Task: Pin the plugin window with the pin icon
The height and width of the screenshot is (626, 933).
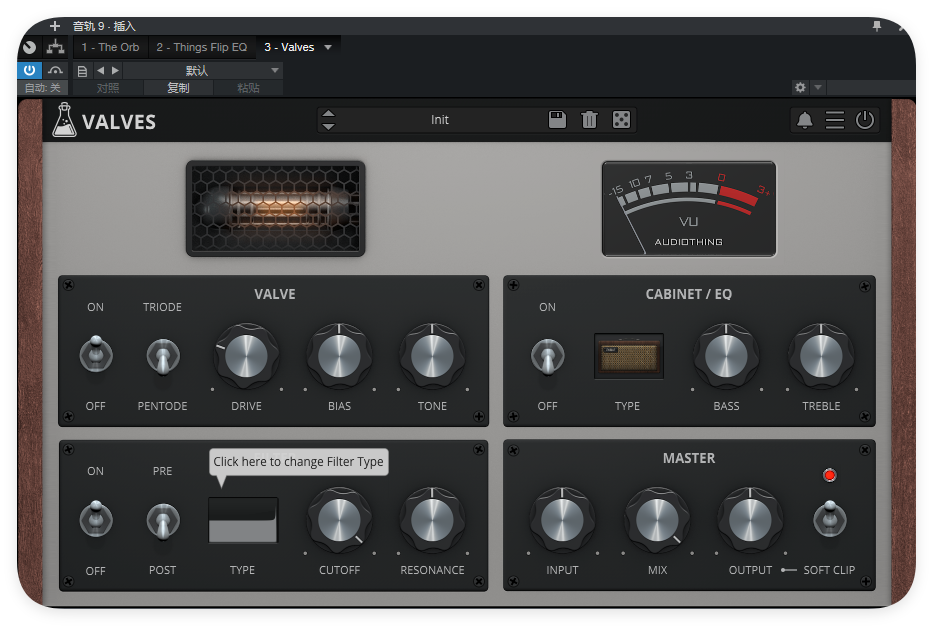Action: pyautogui.click(x=876, y=26)
